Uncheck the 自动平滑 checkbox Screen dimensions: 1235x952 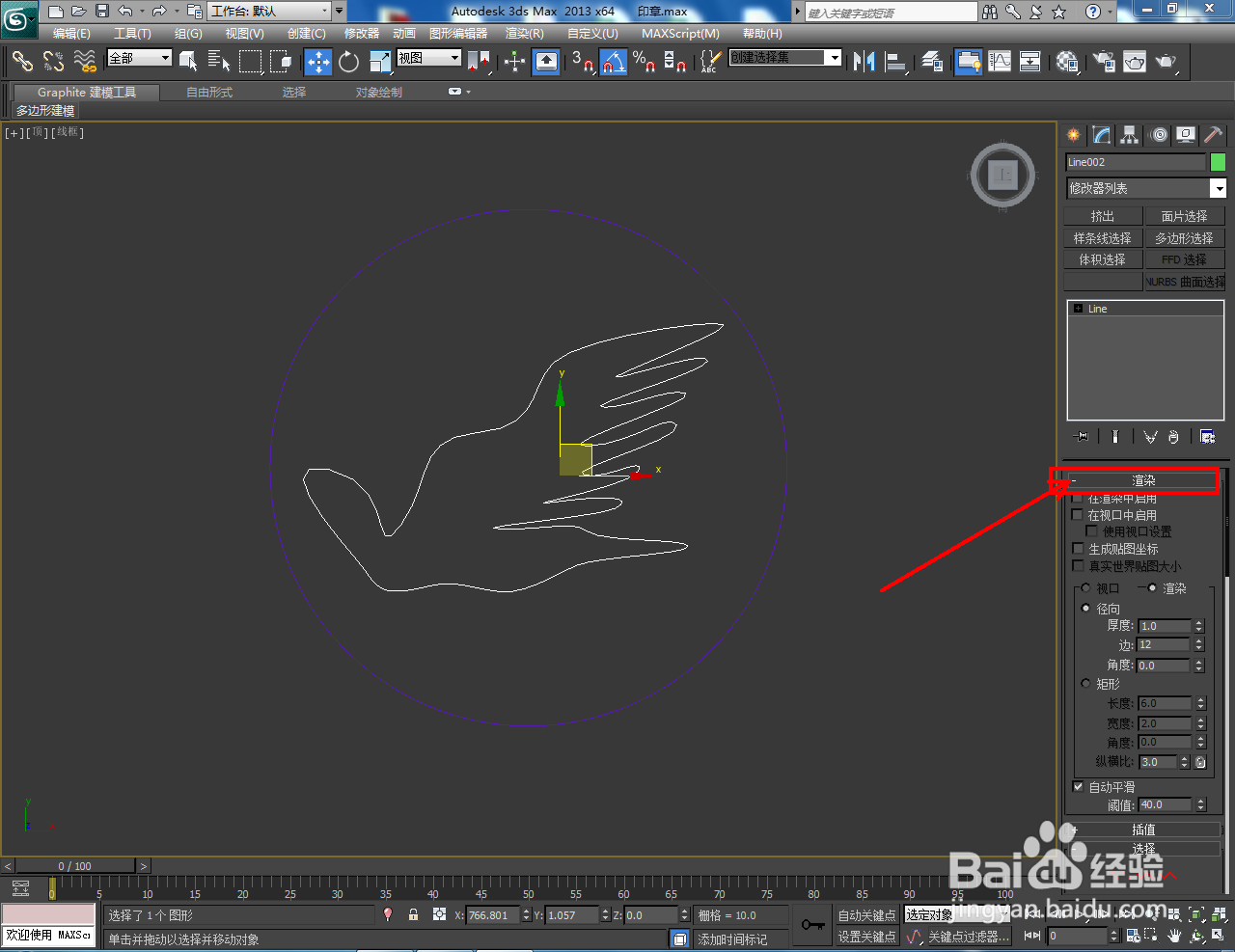click(x=1078, y=786)
